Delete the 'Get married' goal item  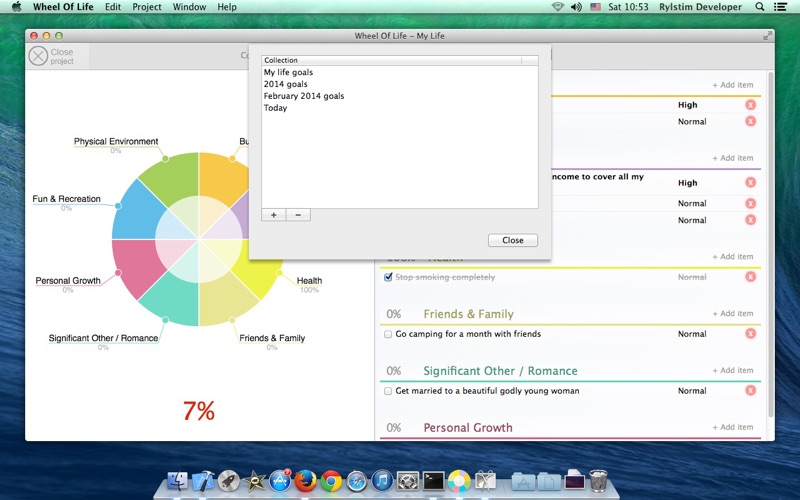750,390
